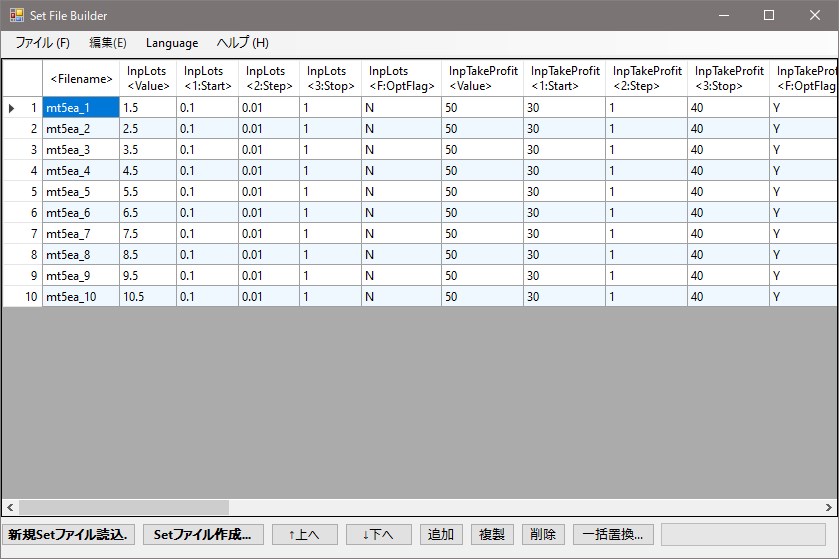This screenshot has height=559, width=839.
Task: Move row up with ↑上へ button
Action: pos(304,534)
